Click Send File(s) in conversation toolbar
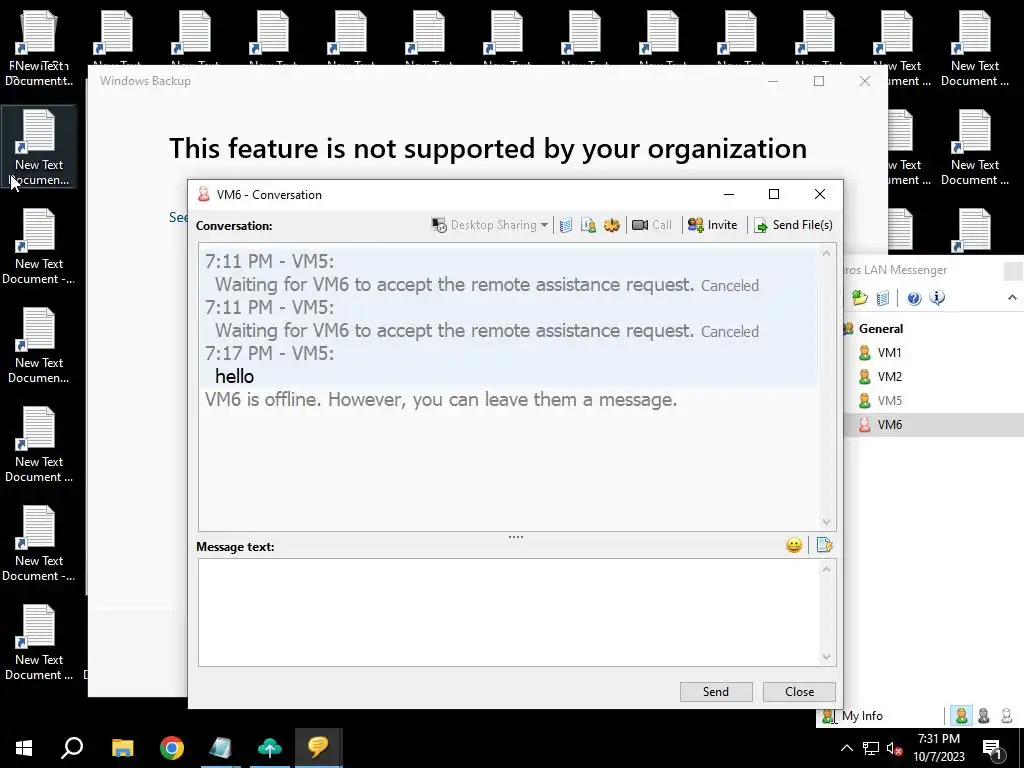Screen dimensions: 1024x768 coord(793,225)
